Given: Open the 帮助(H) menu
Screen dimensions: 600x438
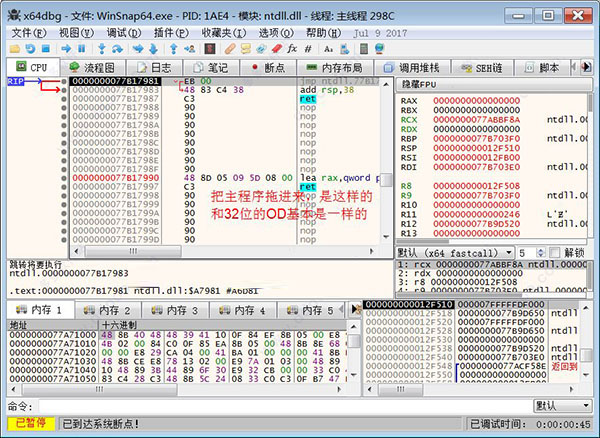Looking at the screenshot, I should coord(323,33).
